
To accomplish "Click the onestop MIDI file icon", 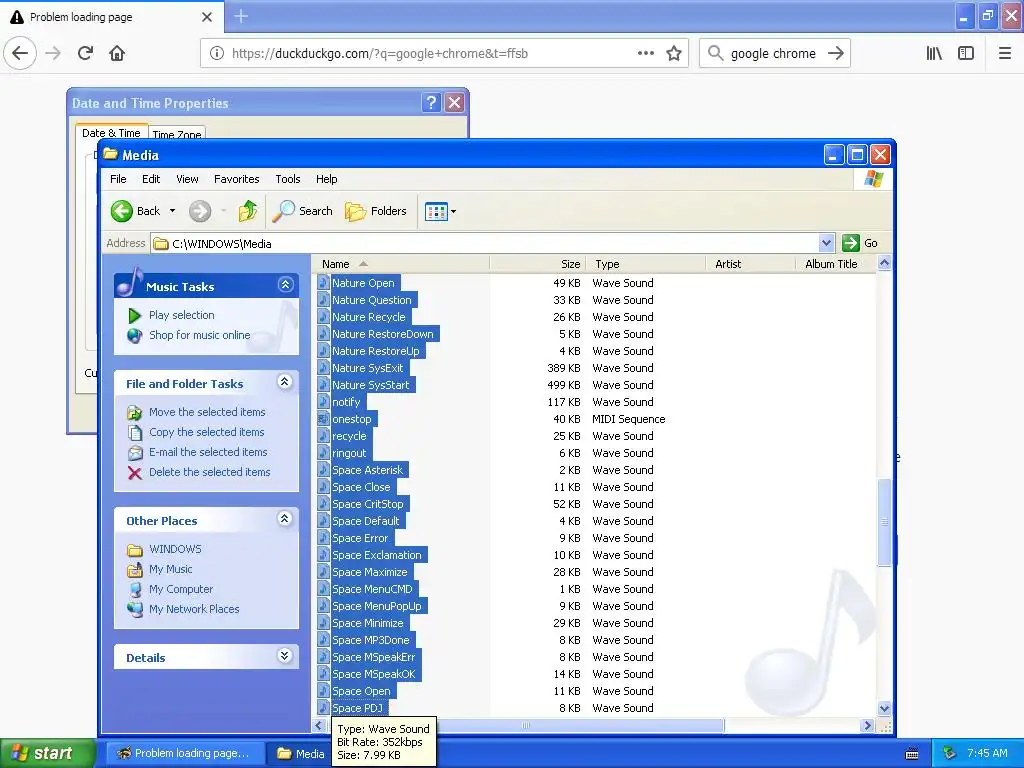I will (x=323, y=419).
